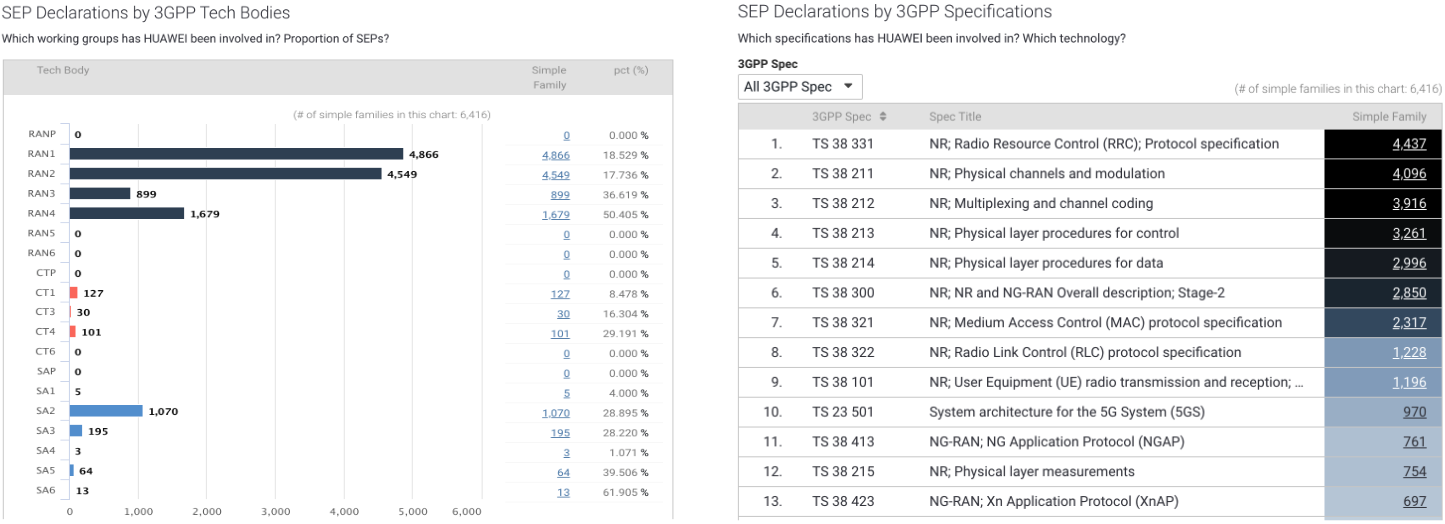The image size is (1445, 524).
Task: Open SA1 simple family link 5
Action: coord(567,393)
